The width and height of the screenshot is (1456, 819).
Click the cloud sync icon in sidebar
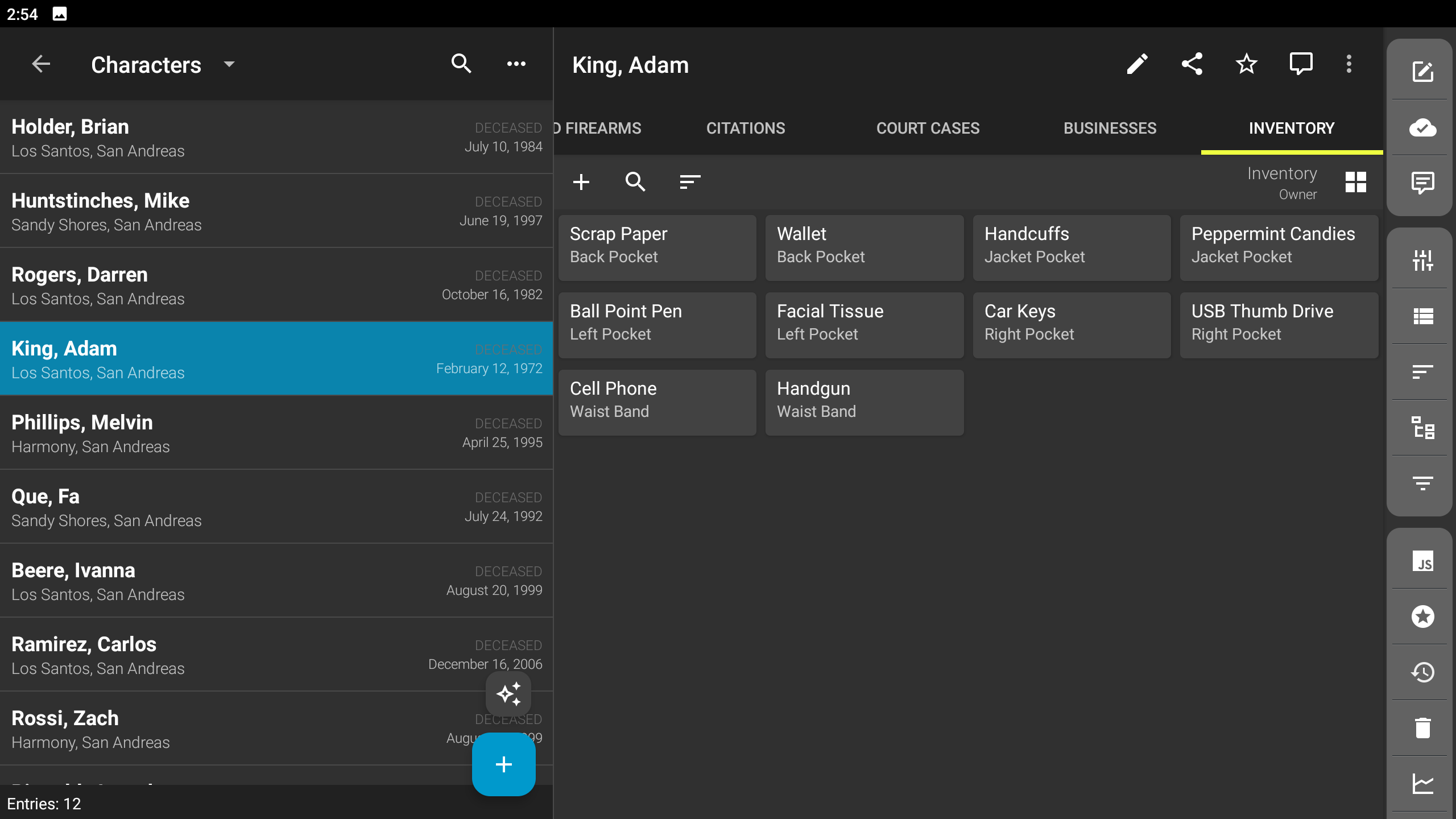tap(1422, 128)
